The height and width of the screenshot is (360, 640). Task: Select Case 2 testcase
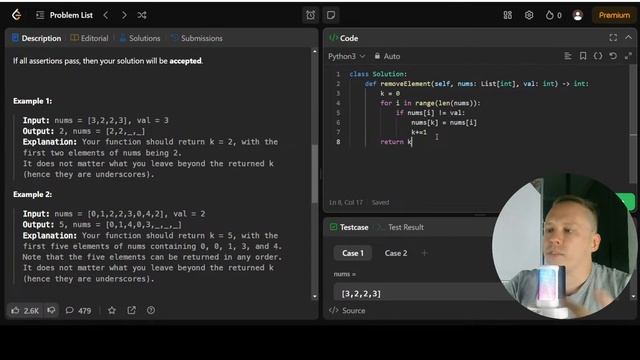click(396, 253)
